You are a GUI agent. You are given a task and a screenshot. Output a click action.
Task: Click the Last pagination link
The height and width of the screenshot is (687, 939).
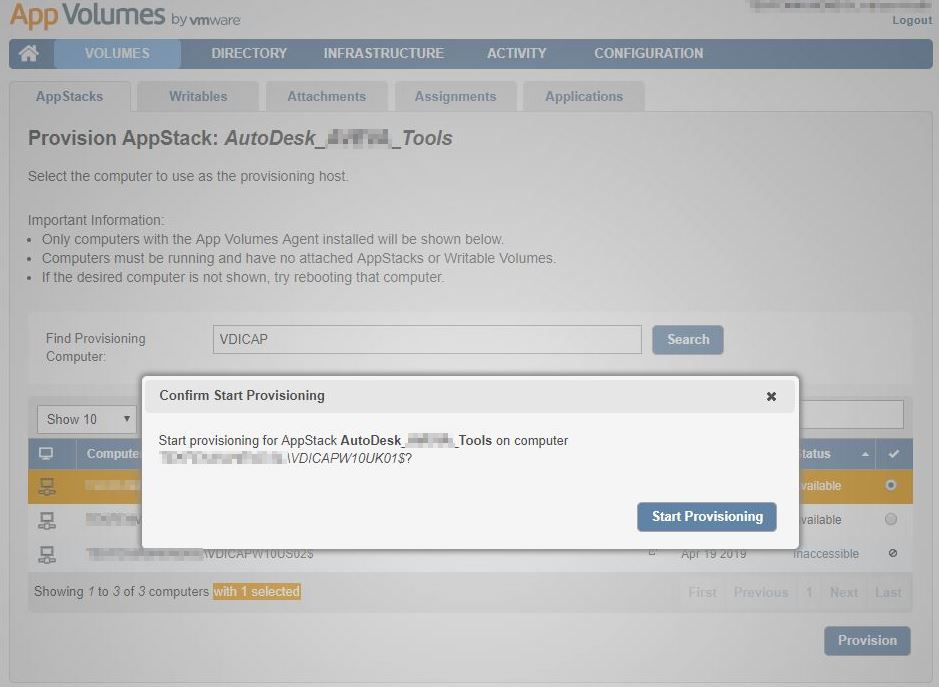(x=888, y=592)
